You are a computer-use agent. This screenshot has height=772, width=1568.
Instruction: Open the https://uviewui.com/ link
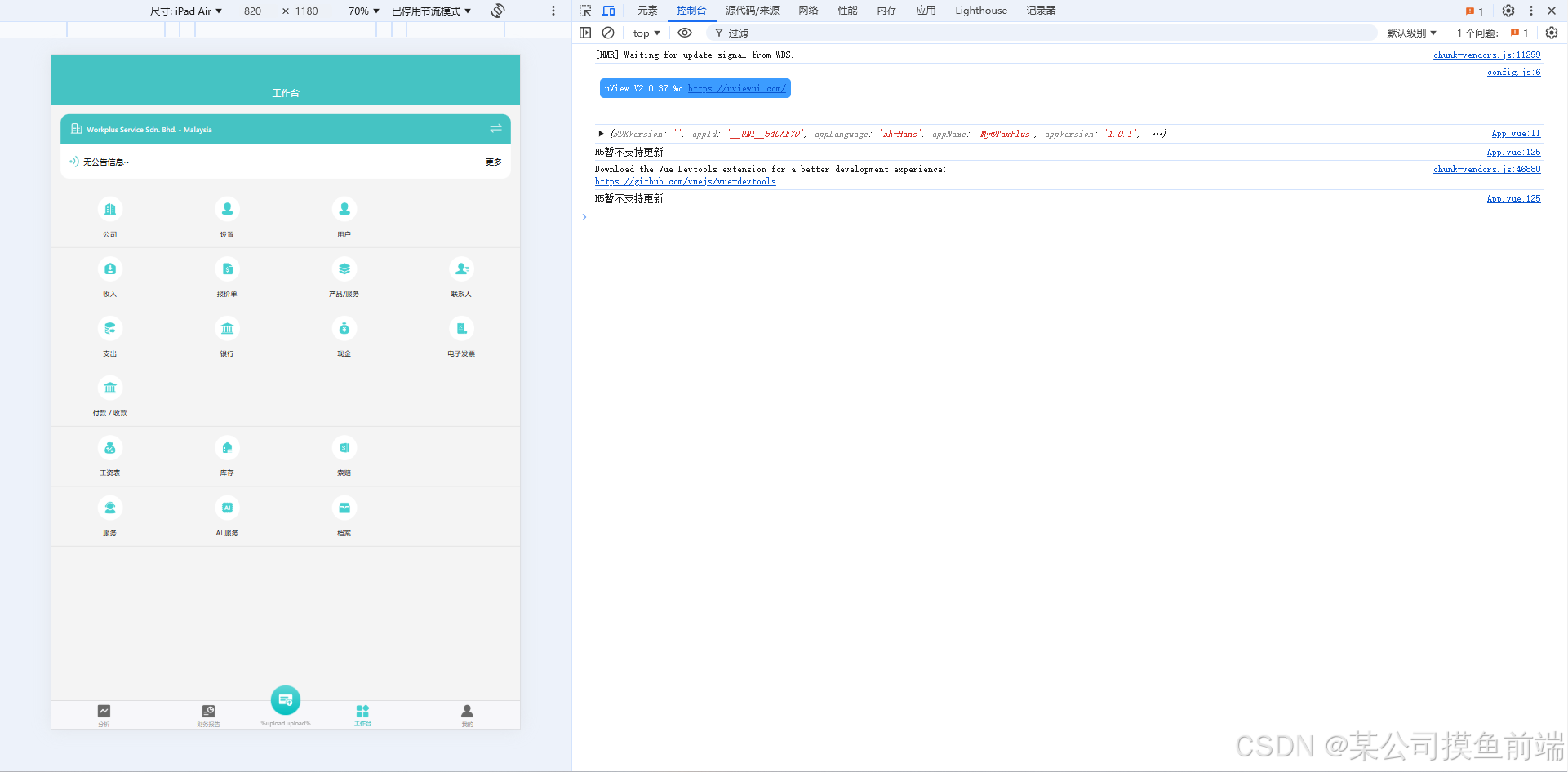pos(737,88)
